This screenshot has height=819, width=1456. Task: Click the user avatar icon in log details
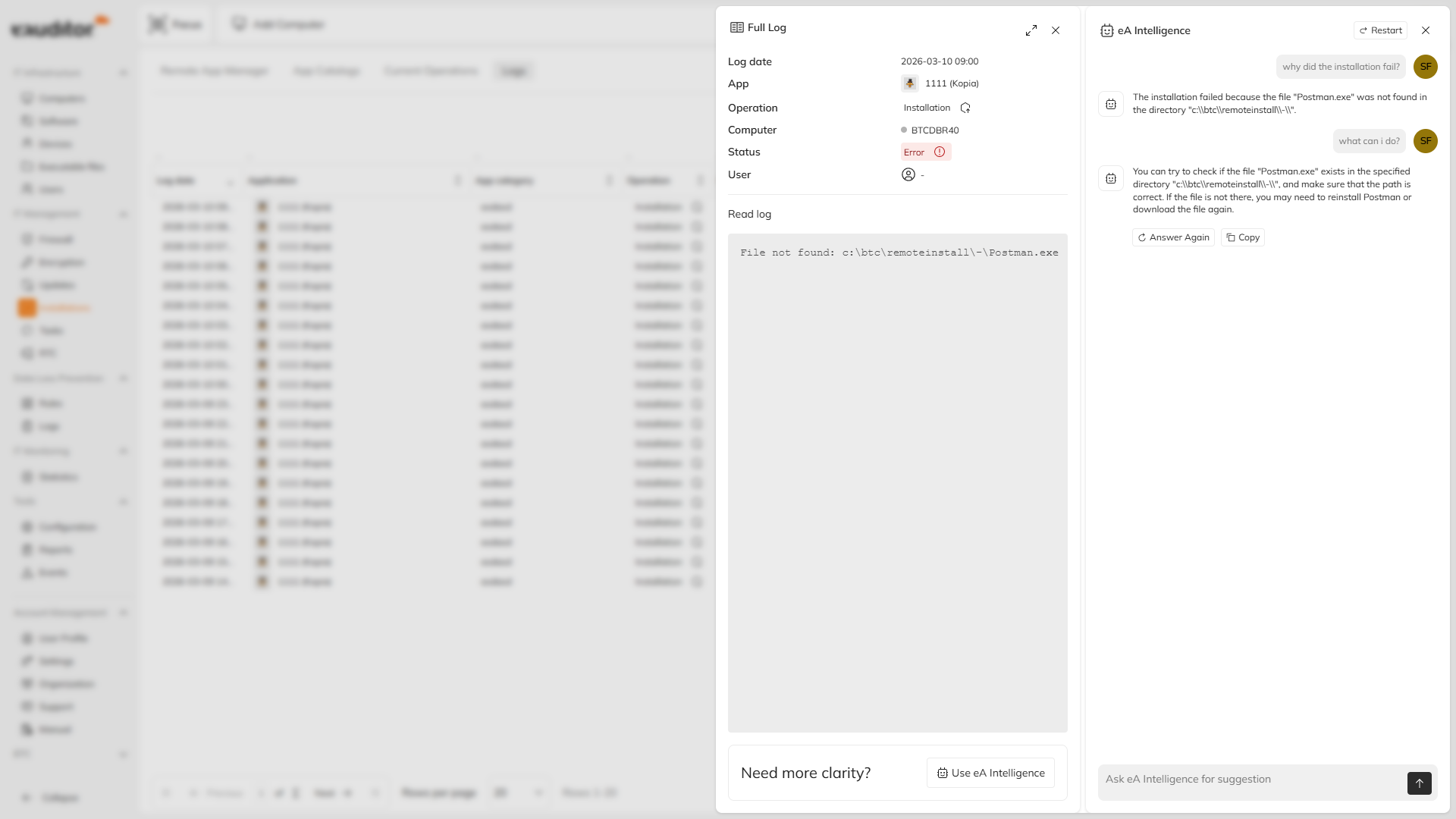[908, 174]
